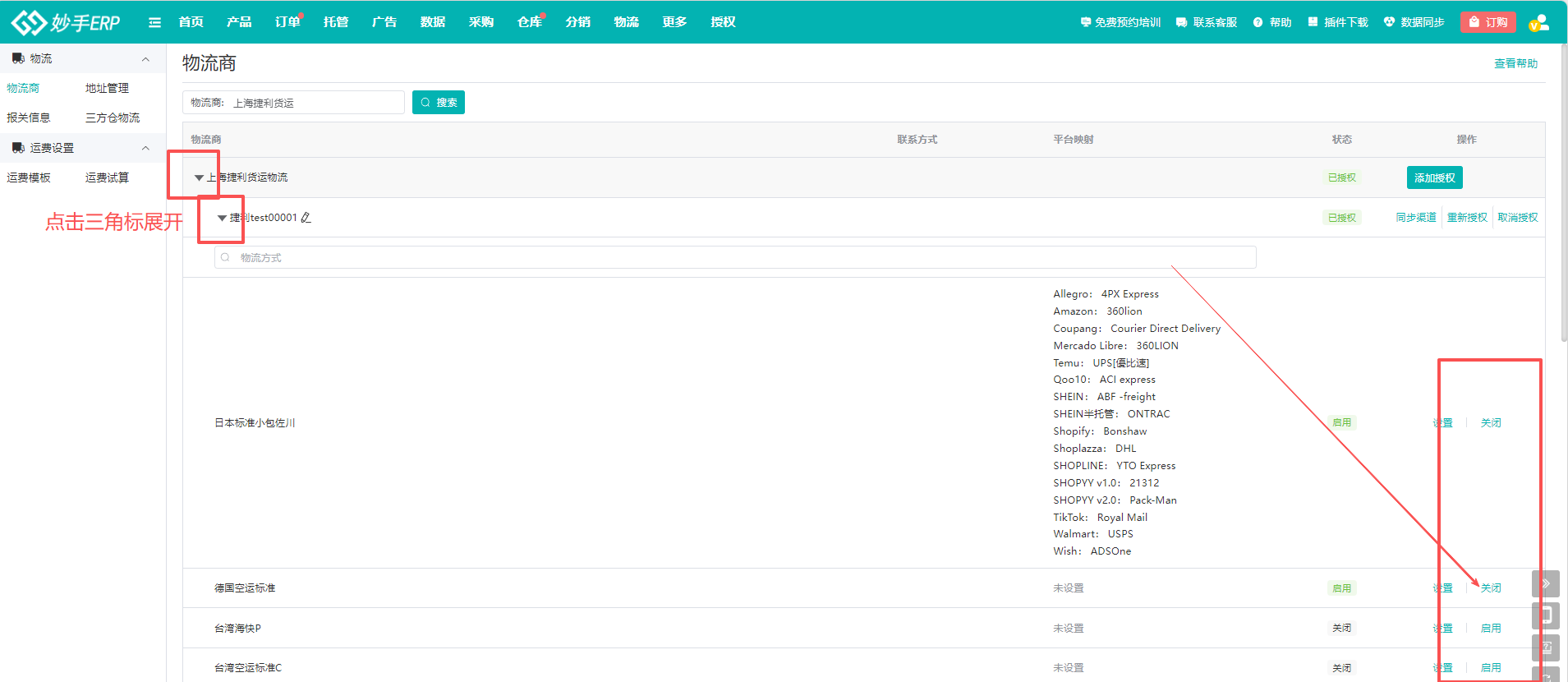Click the 妙手ERP logo

coord(66,22)
